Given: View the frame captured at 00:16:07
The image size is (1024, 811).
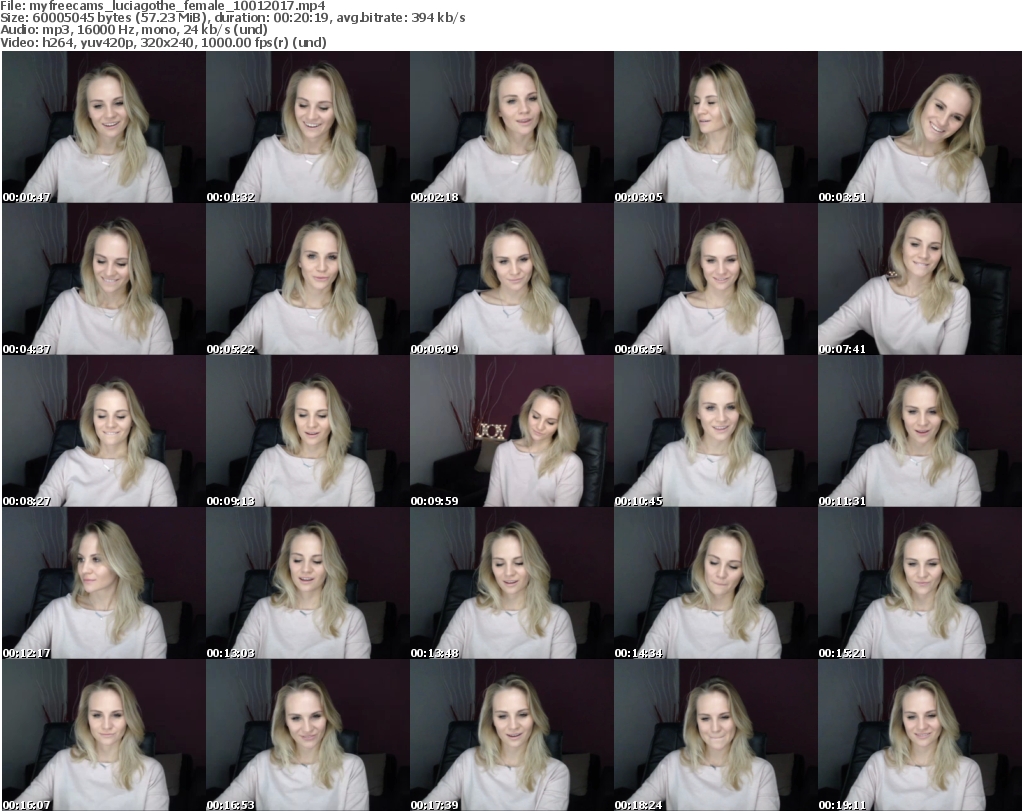Looking at the screenshot, I should pos(104,735).
